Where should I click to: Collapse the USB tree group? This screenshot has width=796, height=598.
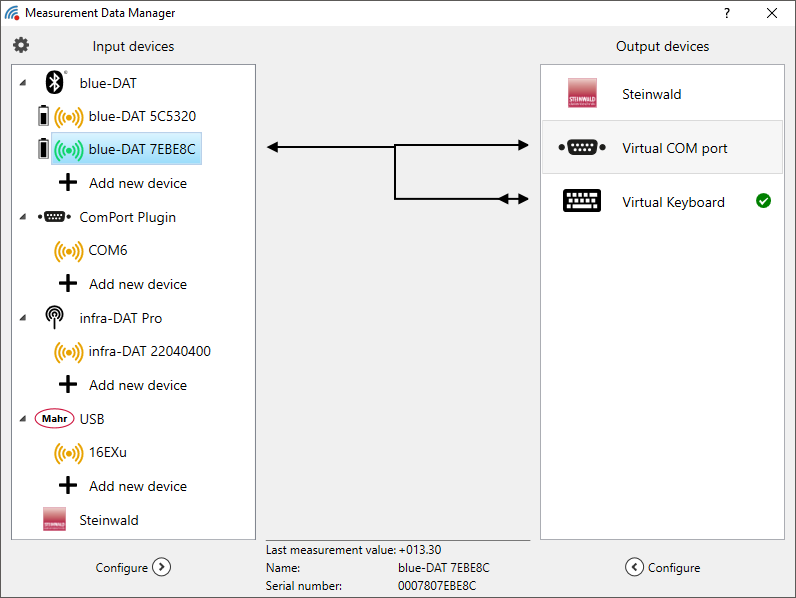(23, 419)
